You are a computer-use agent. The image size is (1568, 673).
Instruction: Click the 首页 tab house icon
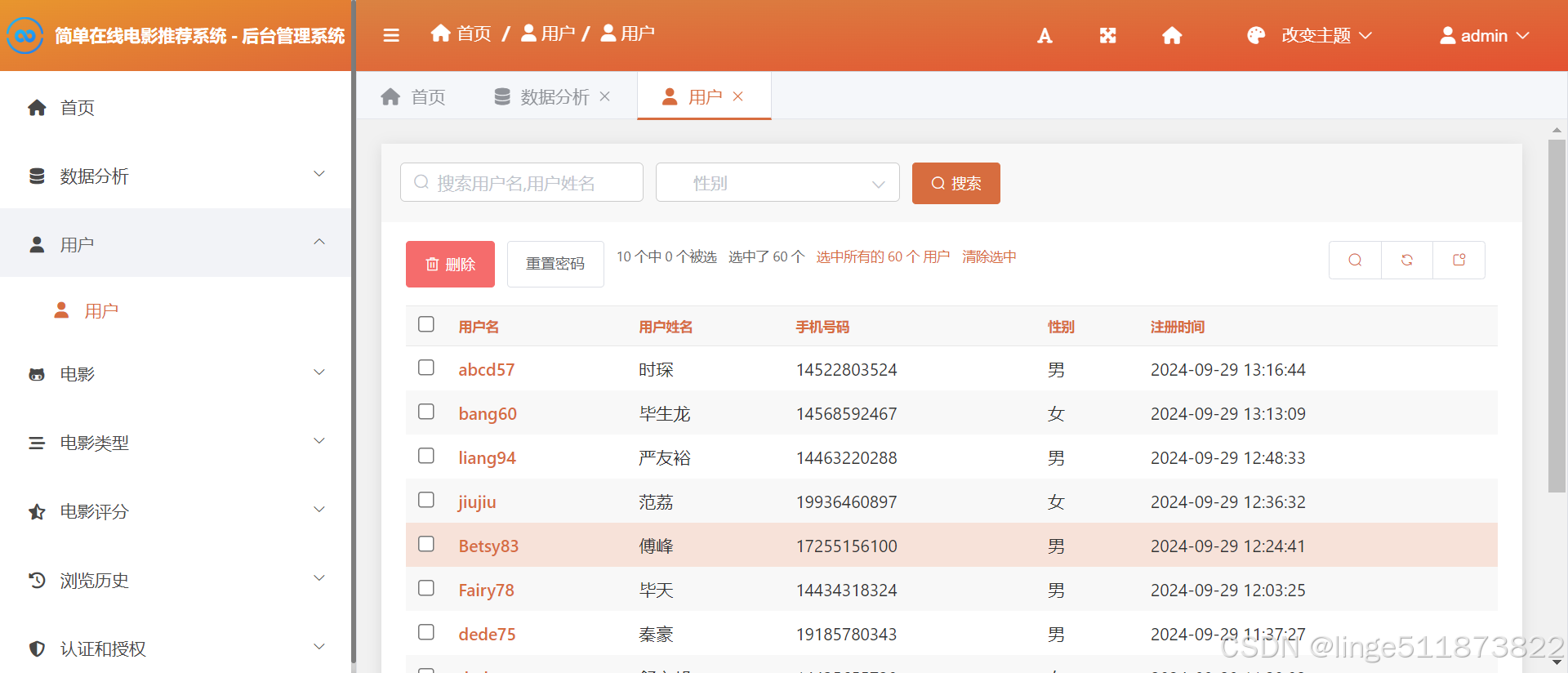point(390,97)
